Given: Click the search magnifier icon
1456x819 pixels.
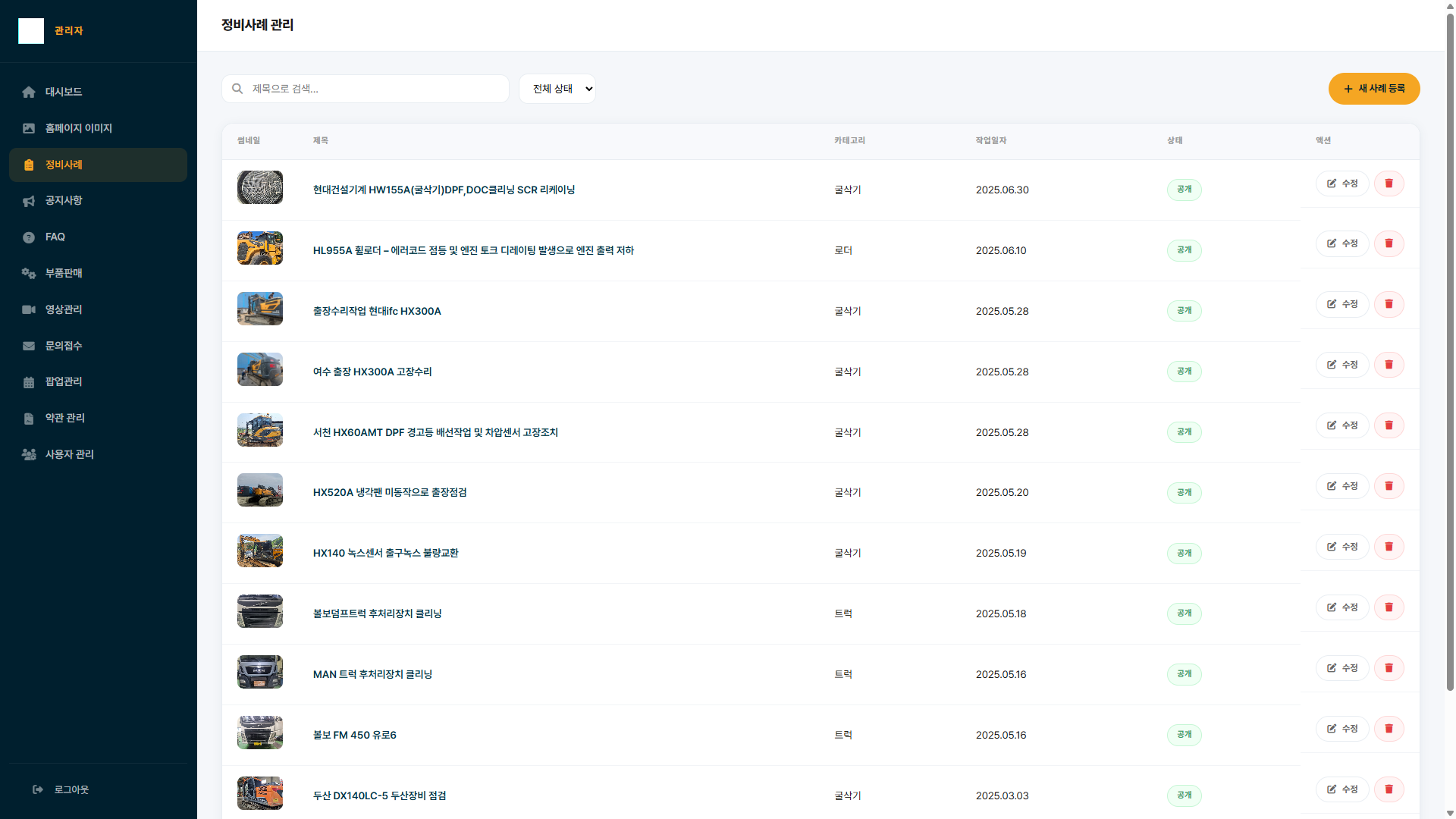Looking at the screenshot, I should (237, 89).
